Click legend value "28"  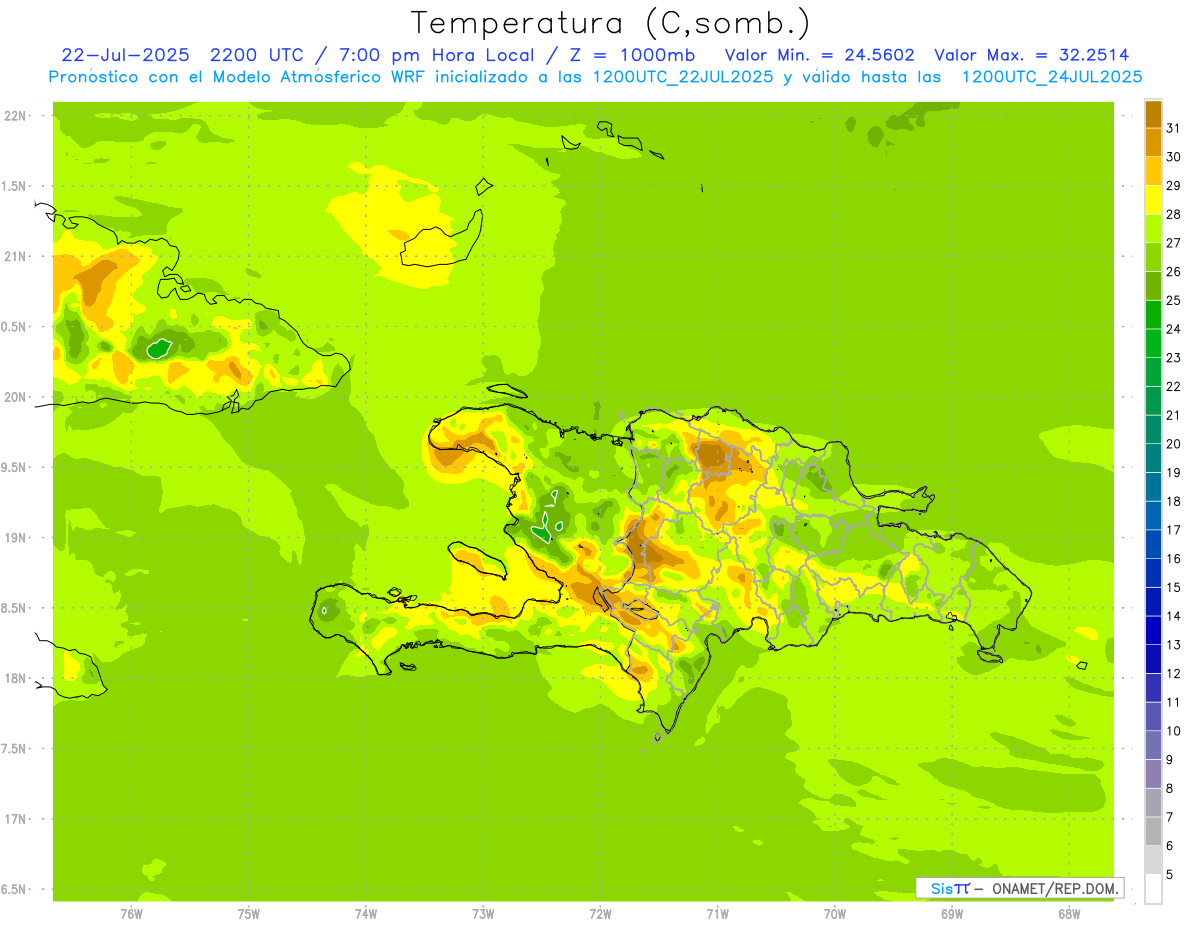(1173, 214)
